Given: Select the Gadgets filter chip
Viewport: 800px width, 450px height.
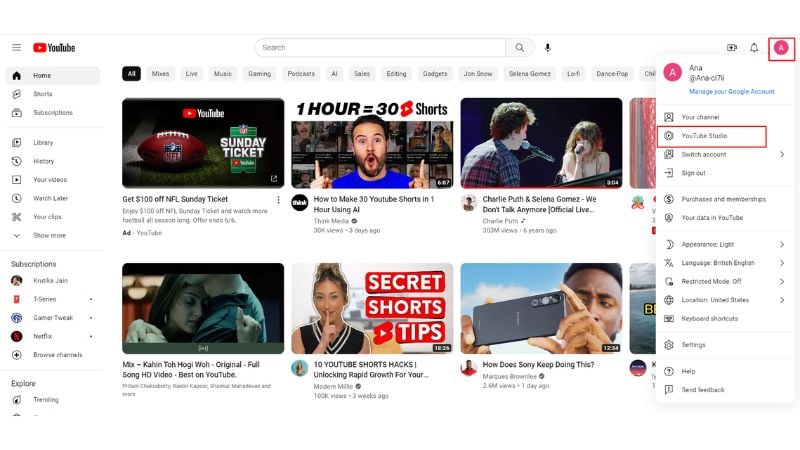Looking at the screenshot, I should (435, 73).
